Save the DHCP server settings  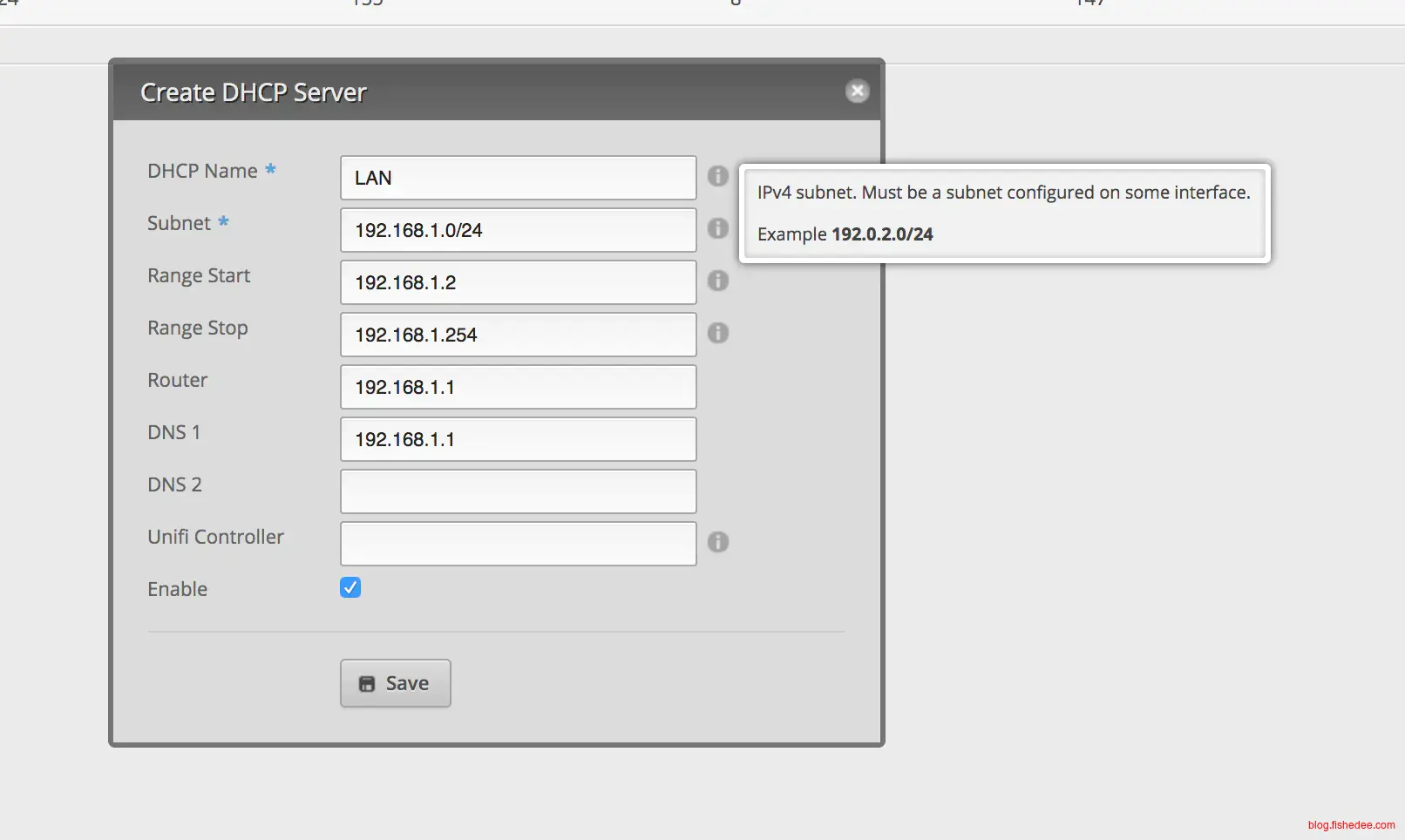click(395, 683)
